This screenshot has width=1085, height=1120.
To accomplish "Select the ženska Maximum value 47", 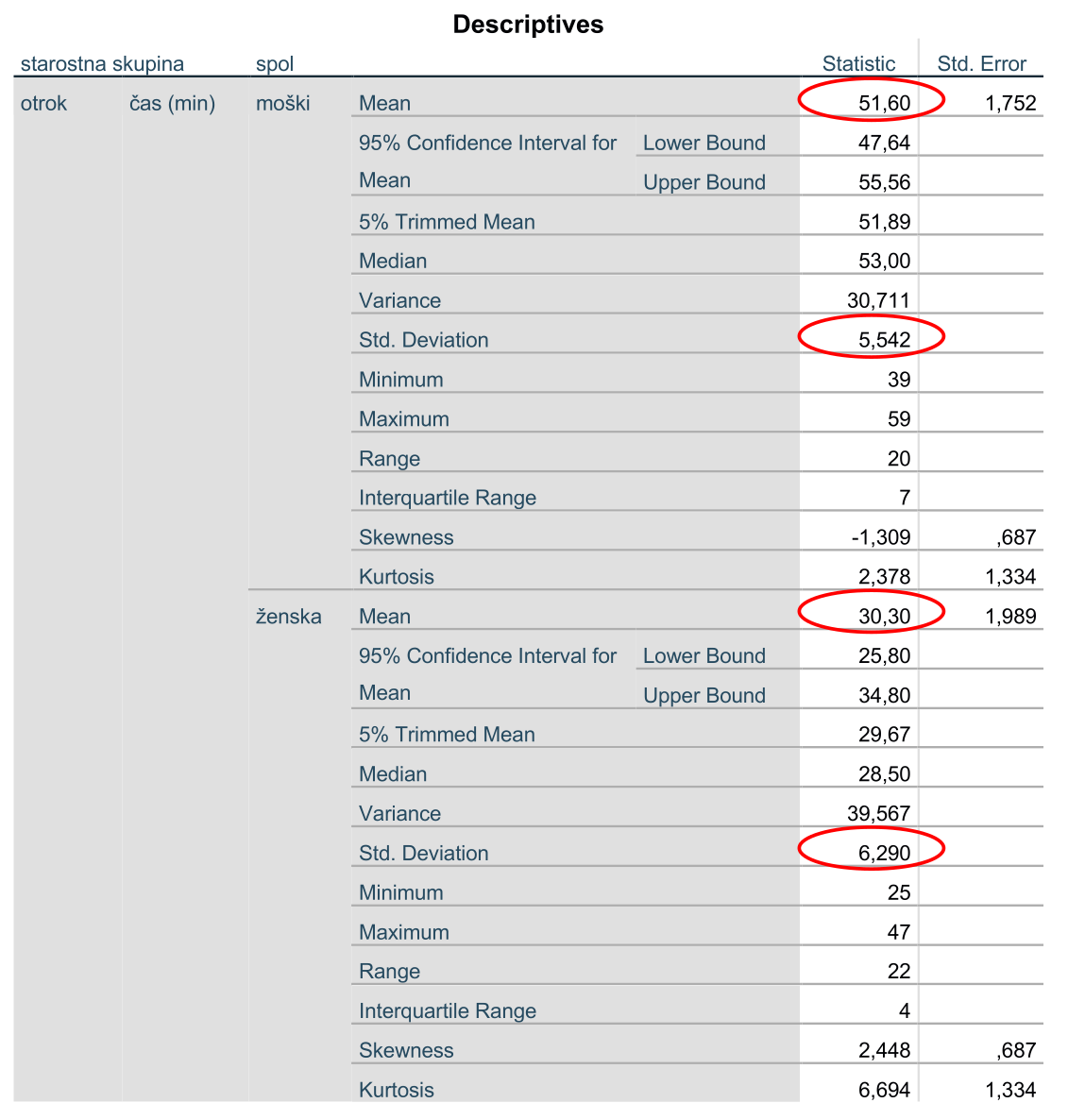I will pyautogui.click(x=899, y=932).
